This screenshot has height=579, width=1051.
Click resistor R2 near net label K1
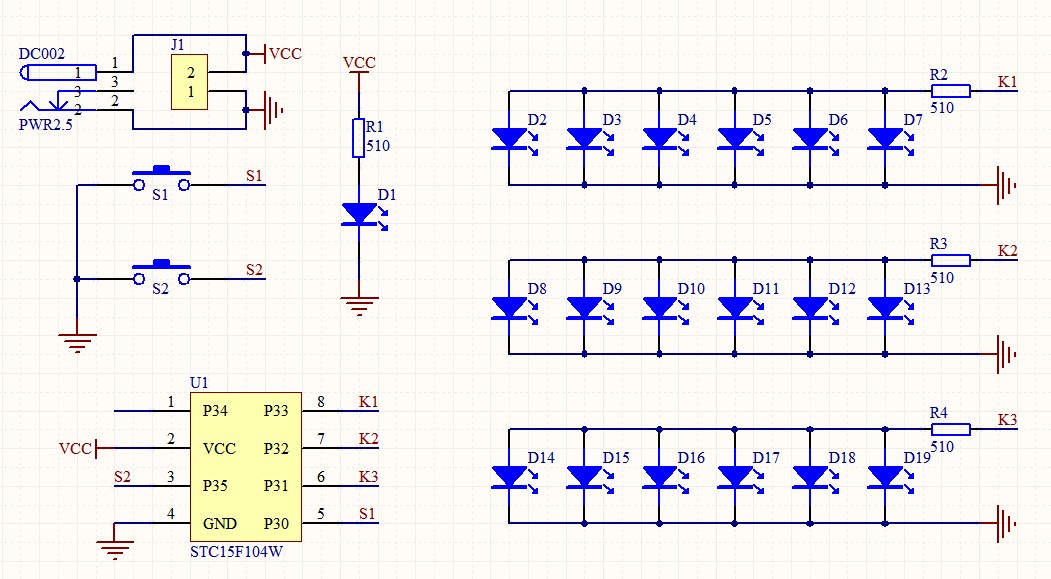pyautogui.click(x=952, y=90)
